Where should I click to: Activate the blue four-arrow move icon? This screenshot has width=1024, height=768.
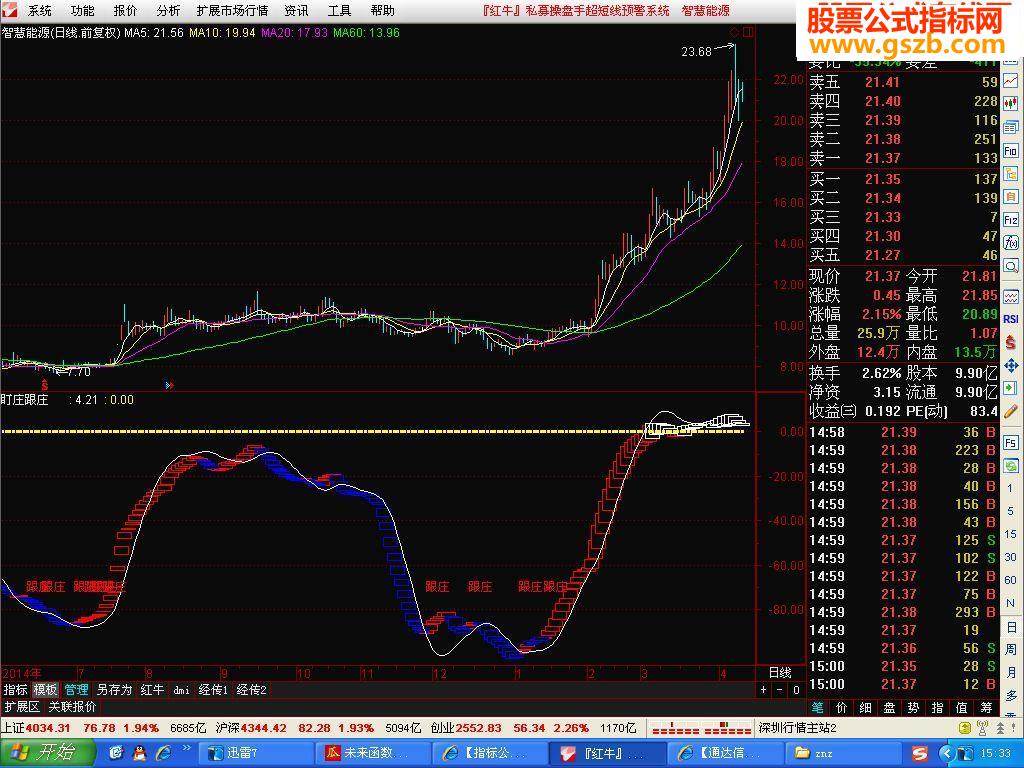coord(1010,365)
